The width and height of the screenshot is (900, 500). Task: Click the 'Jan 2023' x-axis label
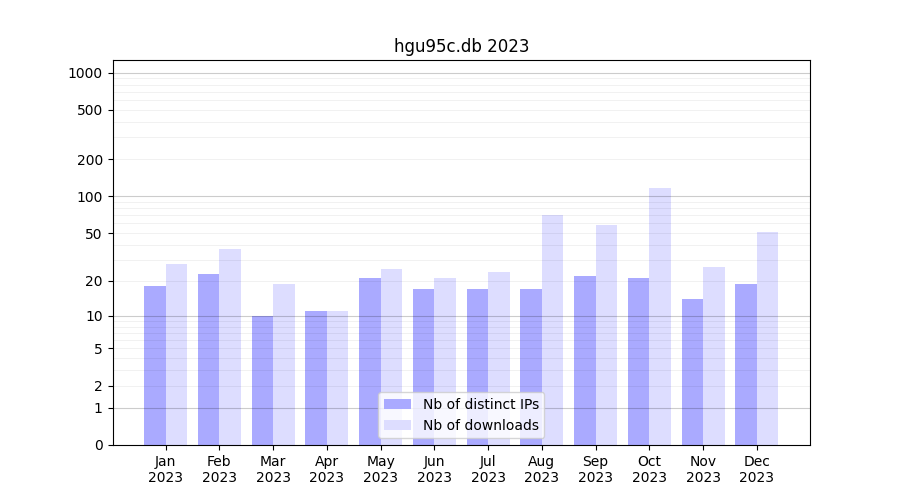[x=166, y=469]
